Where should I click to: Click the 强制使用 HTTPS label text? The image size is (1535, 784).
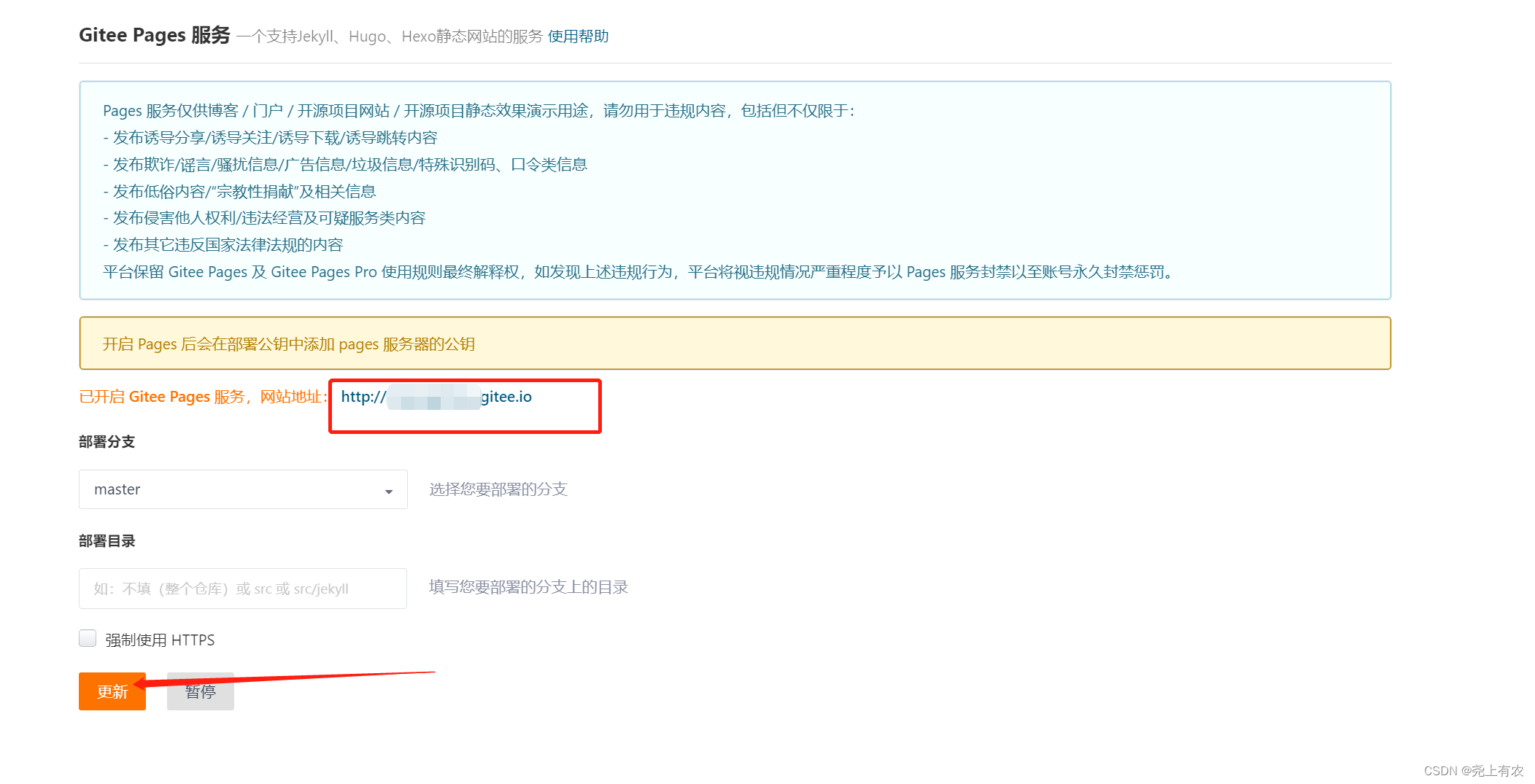pos(160,640)
